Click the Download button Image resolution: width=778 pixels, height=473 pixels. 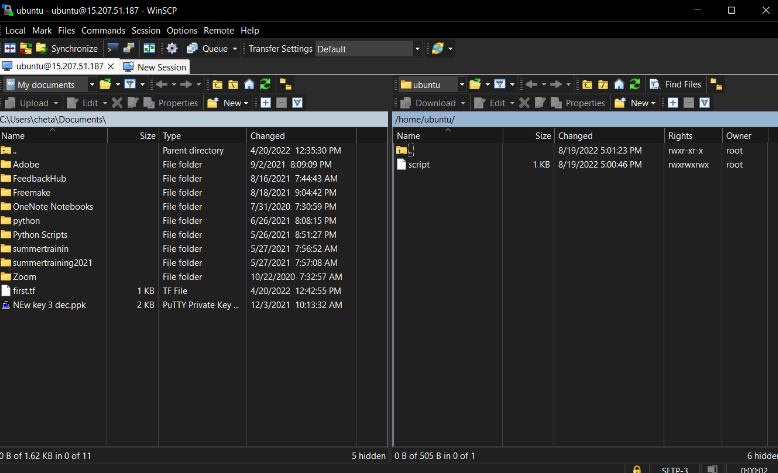[428, 103]
